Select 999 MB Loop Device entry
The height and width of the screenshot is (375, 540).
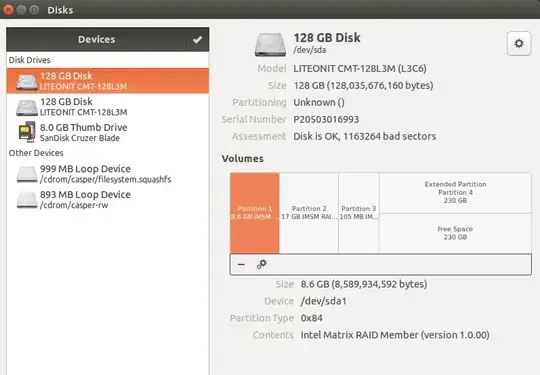pyautogui.click(x=107, y=174)
